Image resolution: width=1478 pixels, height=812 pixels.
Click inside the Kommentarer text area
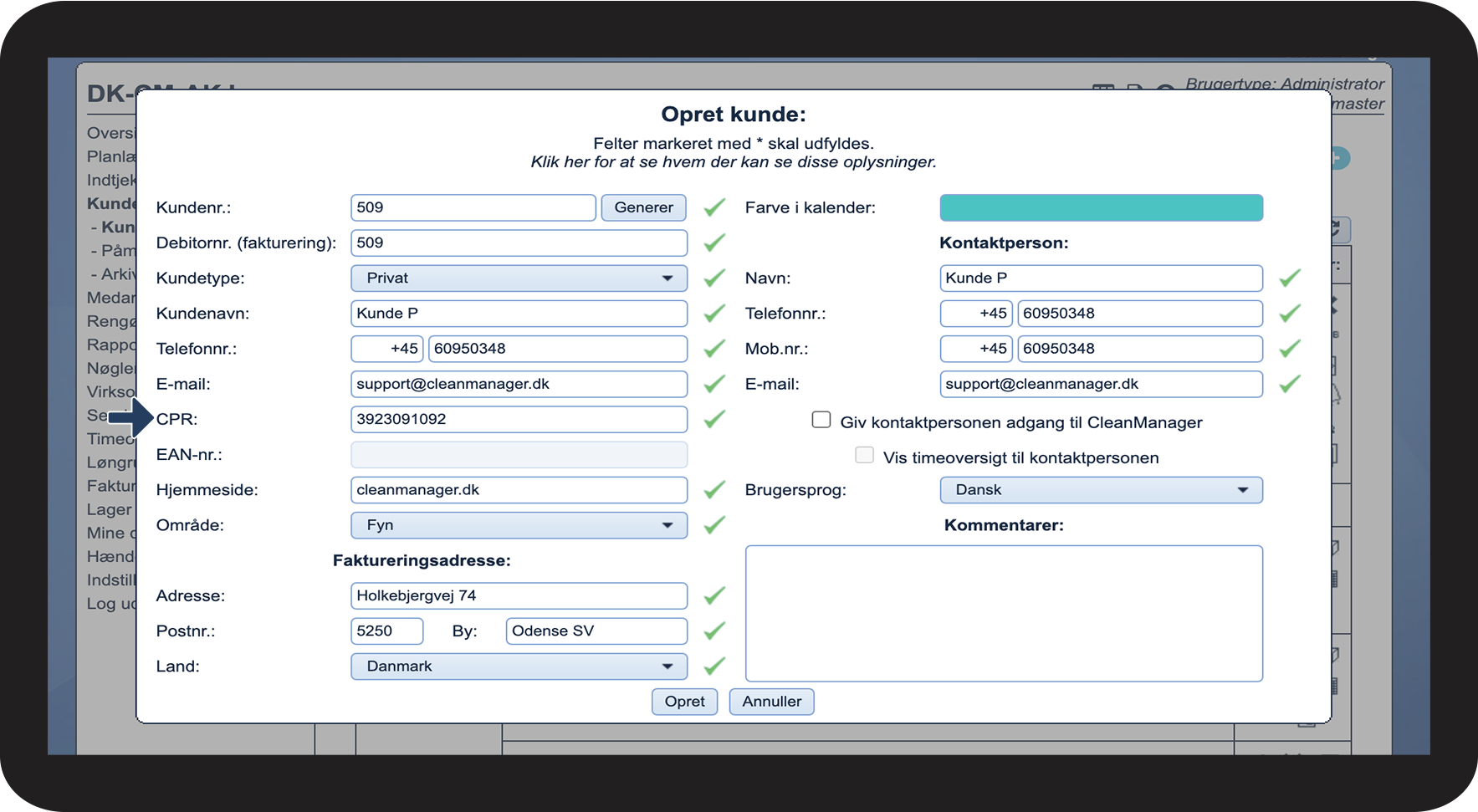coord(1004,613)
